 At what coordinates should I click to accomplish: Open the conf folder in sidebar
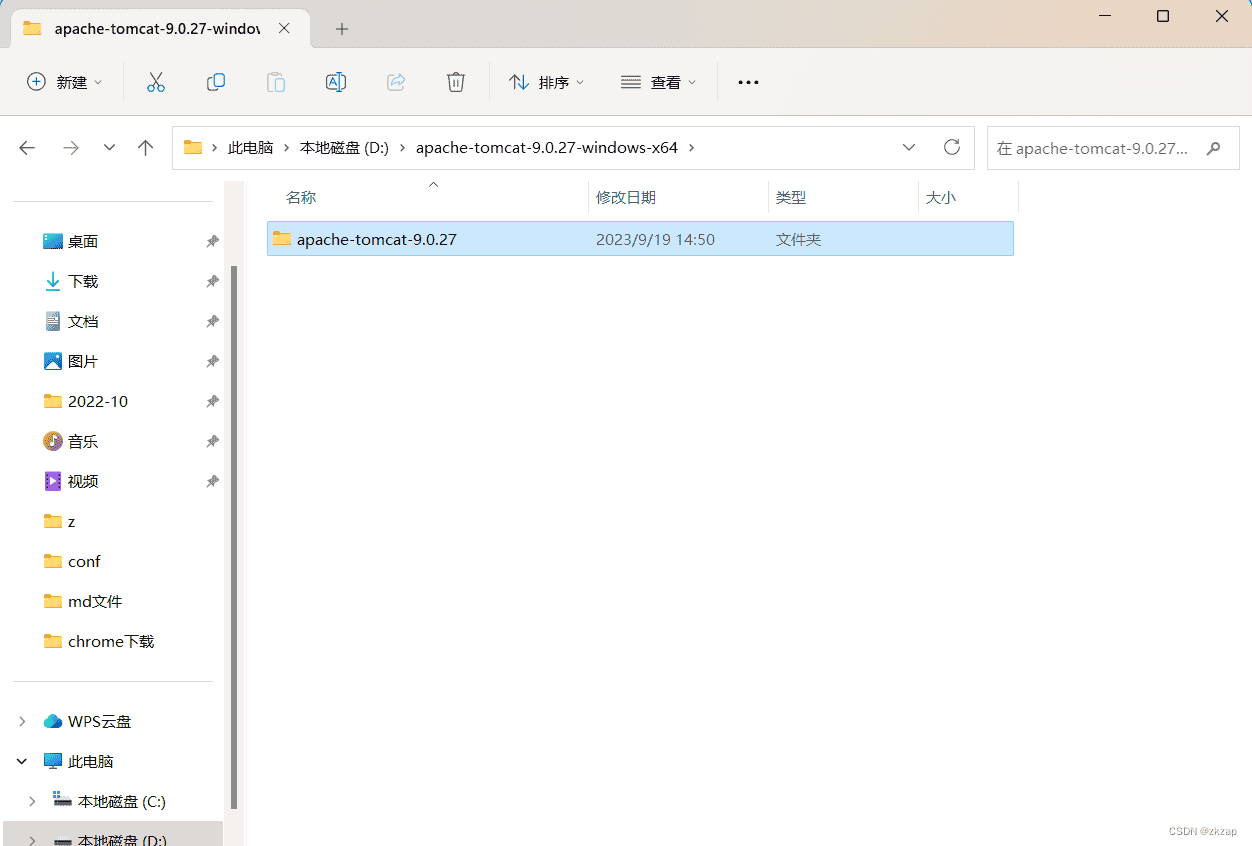pyautogui.click(x=84, y=561)
